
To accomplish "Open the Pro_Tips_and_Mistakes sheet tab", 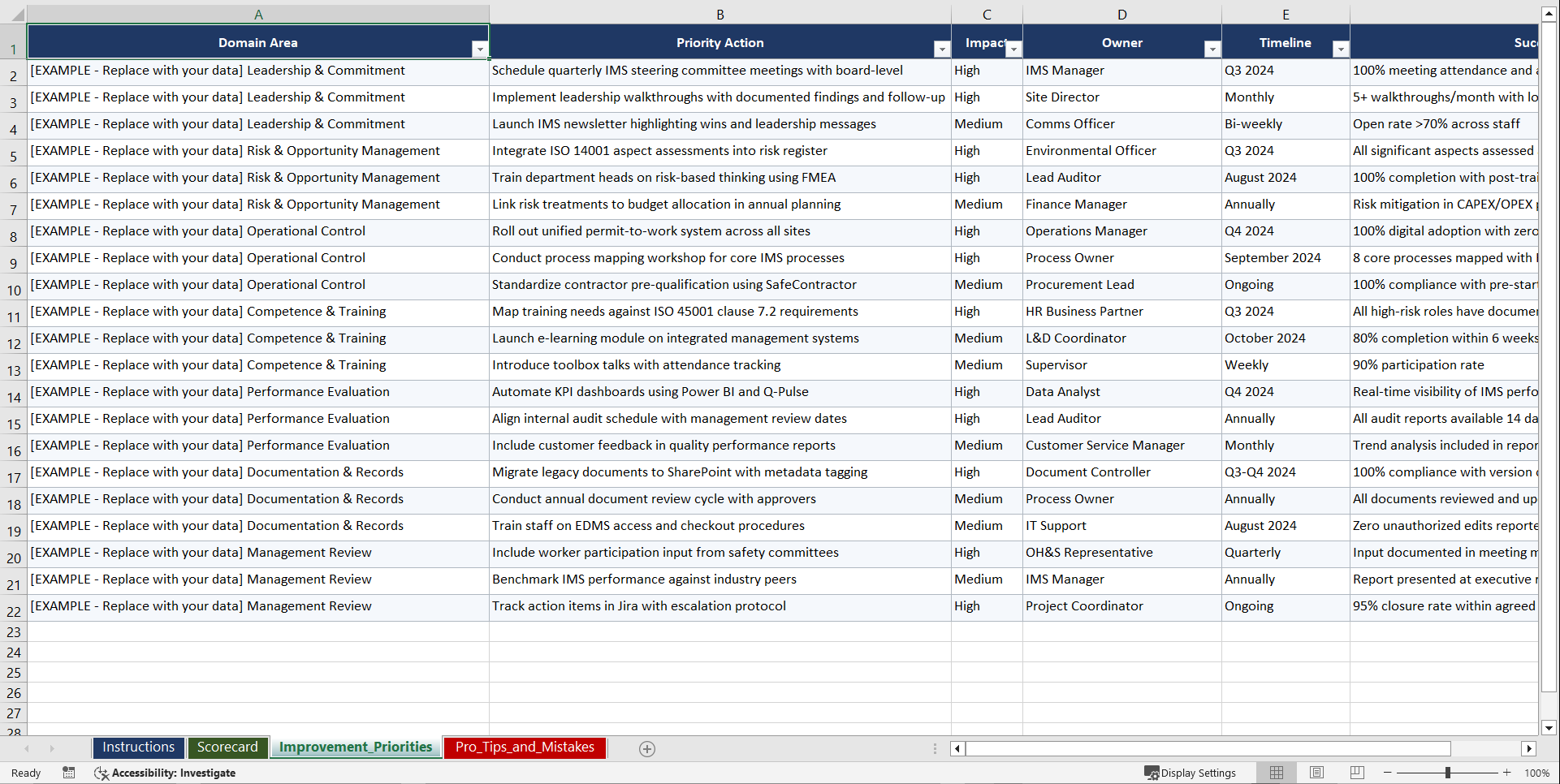I will (525, 747).
